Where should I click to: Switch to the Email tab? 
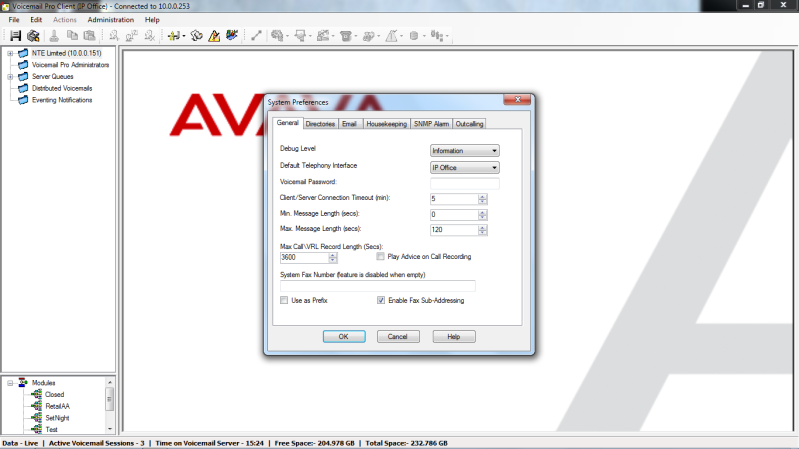pyautogui.click(x=349, y=124)
